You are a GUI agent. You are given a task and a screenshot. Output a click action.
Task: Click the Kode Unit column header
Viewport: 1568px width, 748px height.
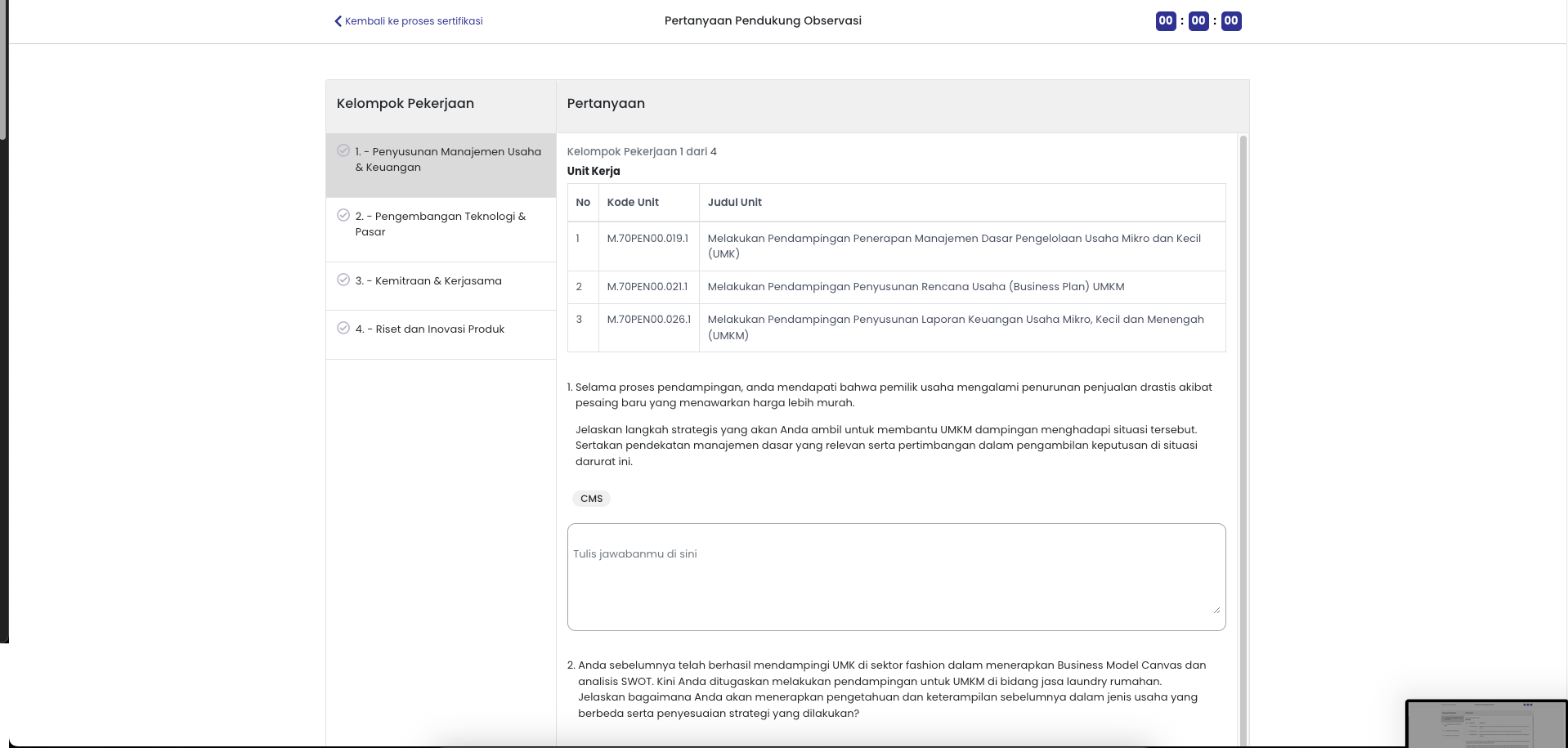pyautogui.click(x=633, y=202)
